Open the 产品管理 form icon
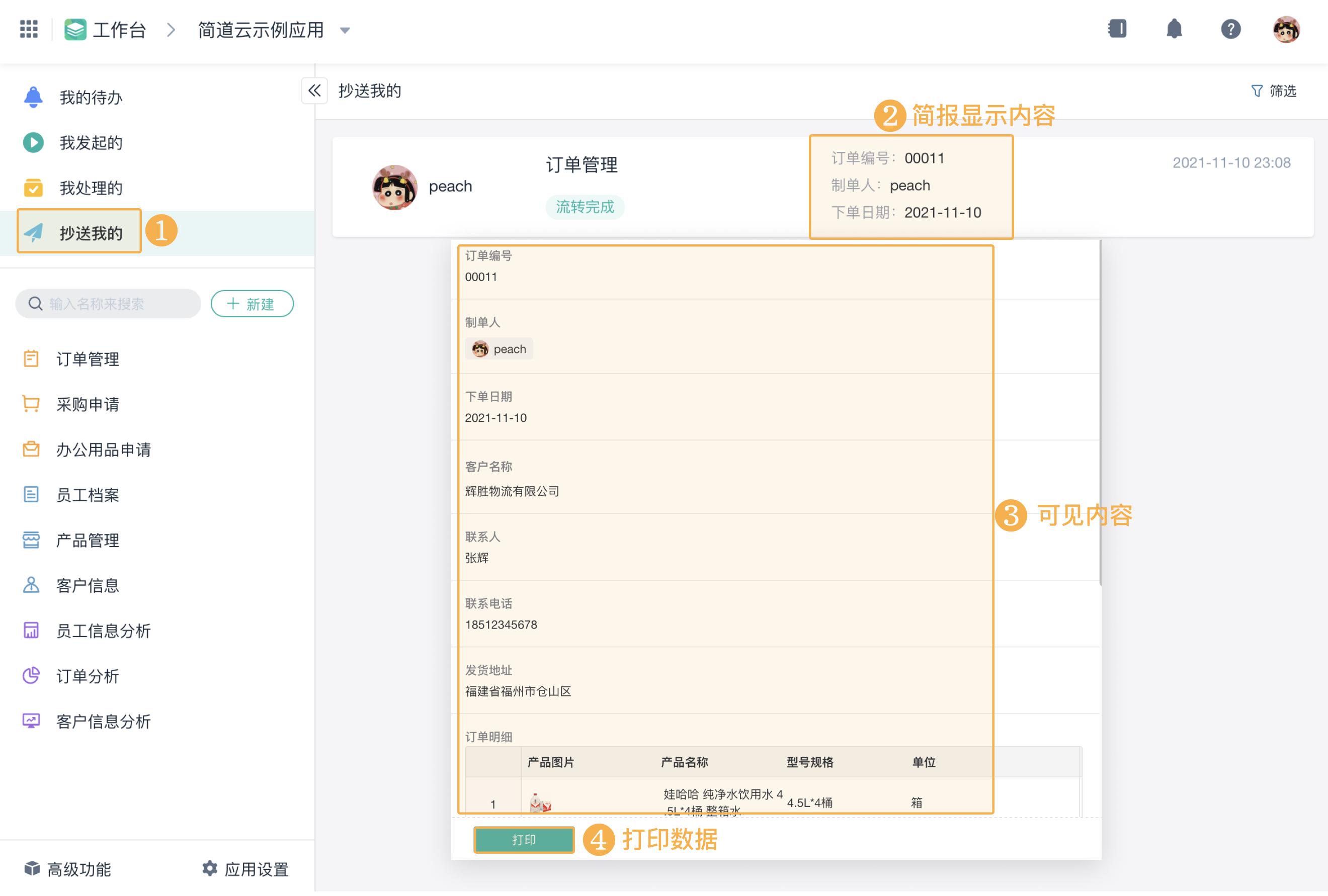 tap(31, 540)
